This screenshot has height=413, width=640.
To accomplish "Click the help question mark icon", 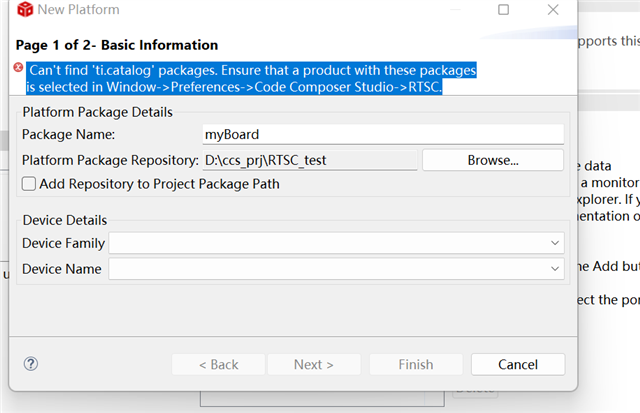I will 30,364.
